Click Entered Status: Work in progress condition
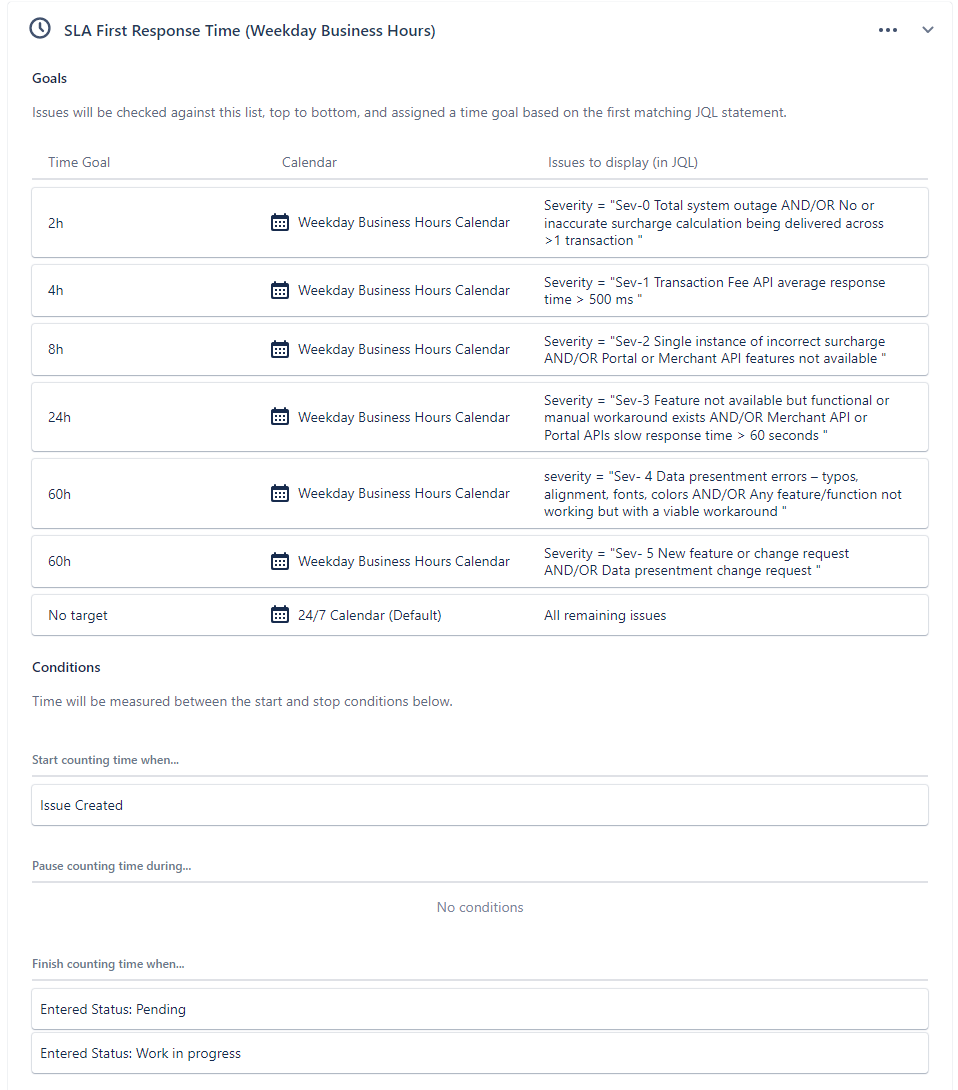This screenshot has height=1090, width=958. click(x=480, y=1053)
